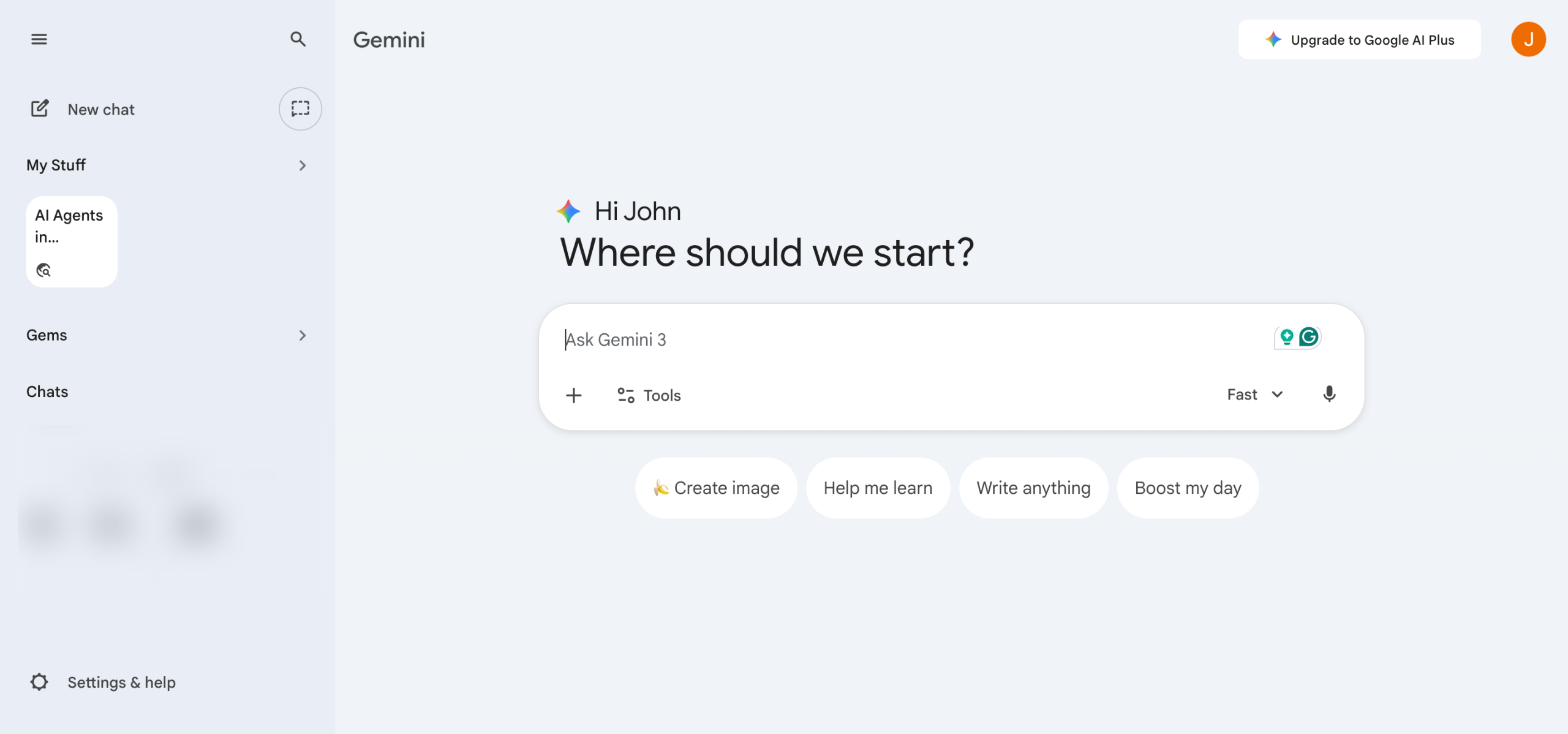The width and height of the screenshot is (1568, 734).
Task: Click Upgrade to Google AI Plus button
Action: [1359, 40]
